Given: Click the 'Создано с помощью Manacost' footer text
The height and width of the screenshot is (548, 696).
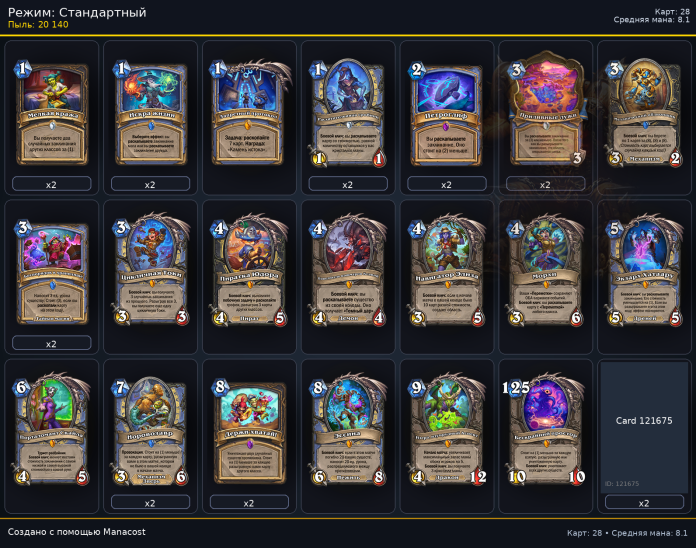Looking at the screenshot, I should coord(76,532).
